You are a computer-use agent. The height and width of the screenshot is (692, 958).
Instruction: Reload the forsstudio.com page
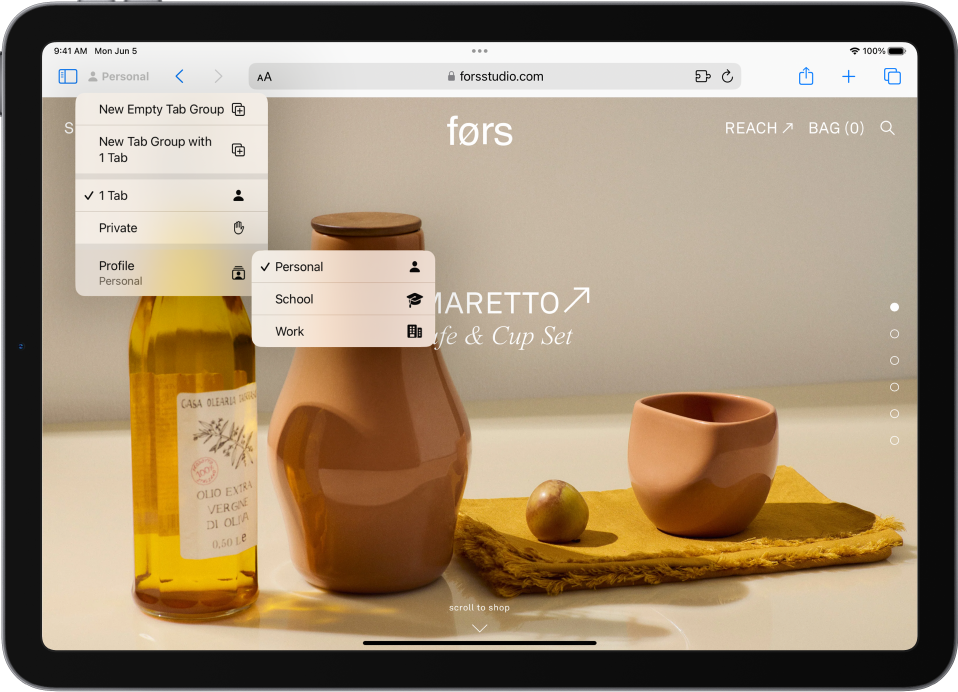point(727,75)
